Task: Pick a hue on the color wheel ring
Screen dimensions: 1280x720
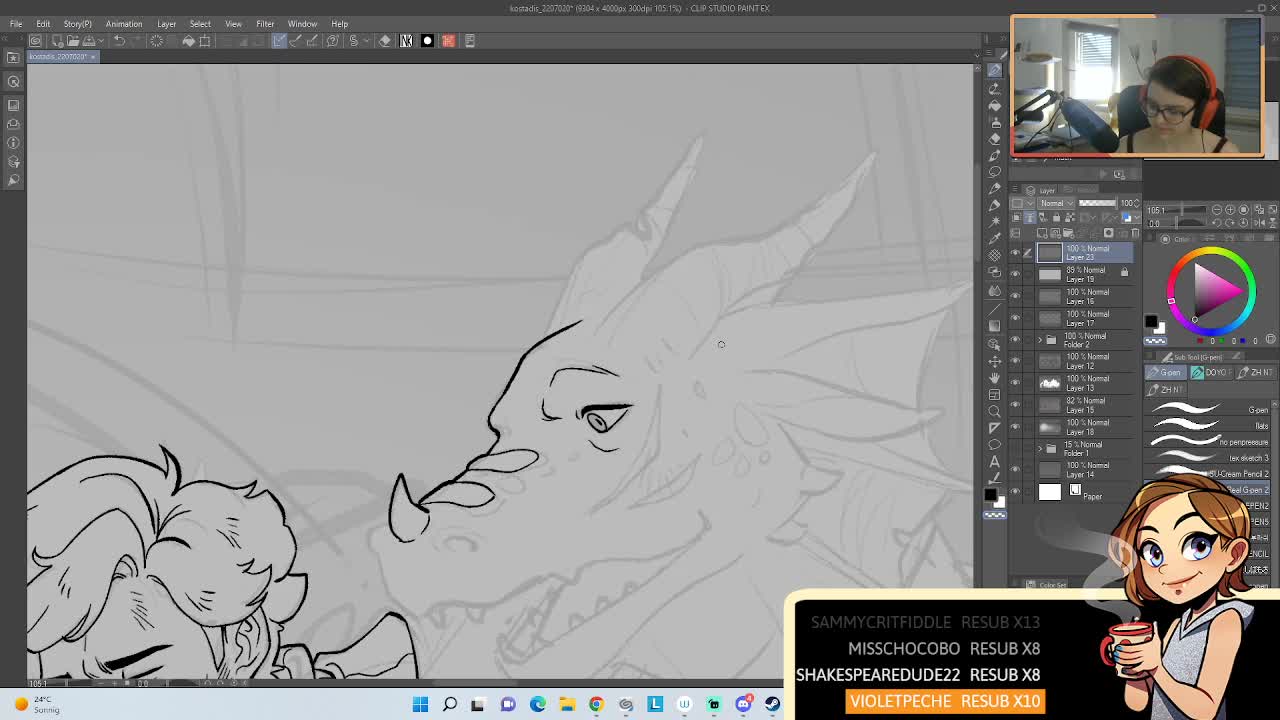Action: 1209,253
